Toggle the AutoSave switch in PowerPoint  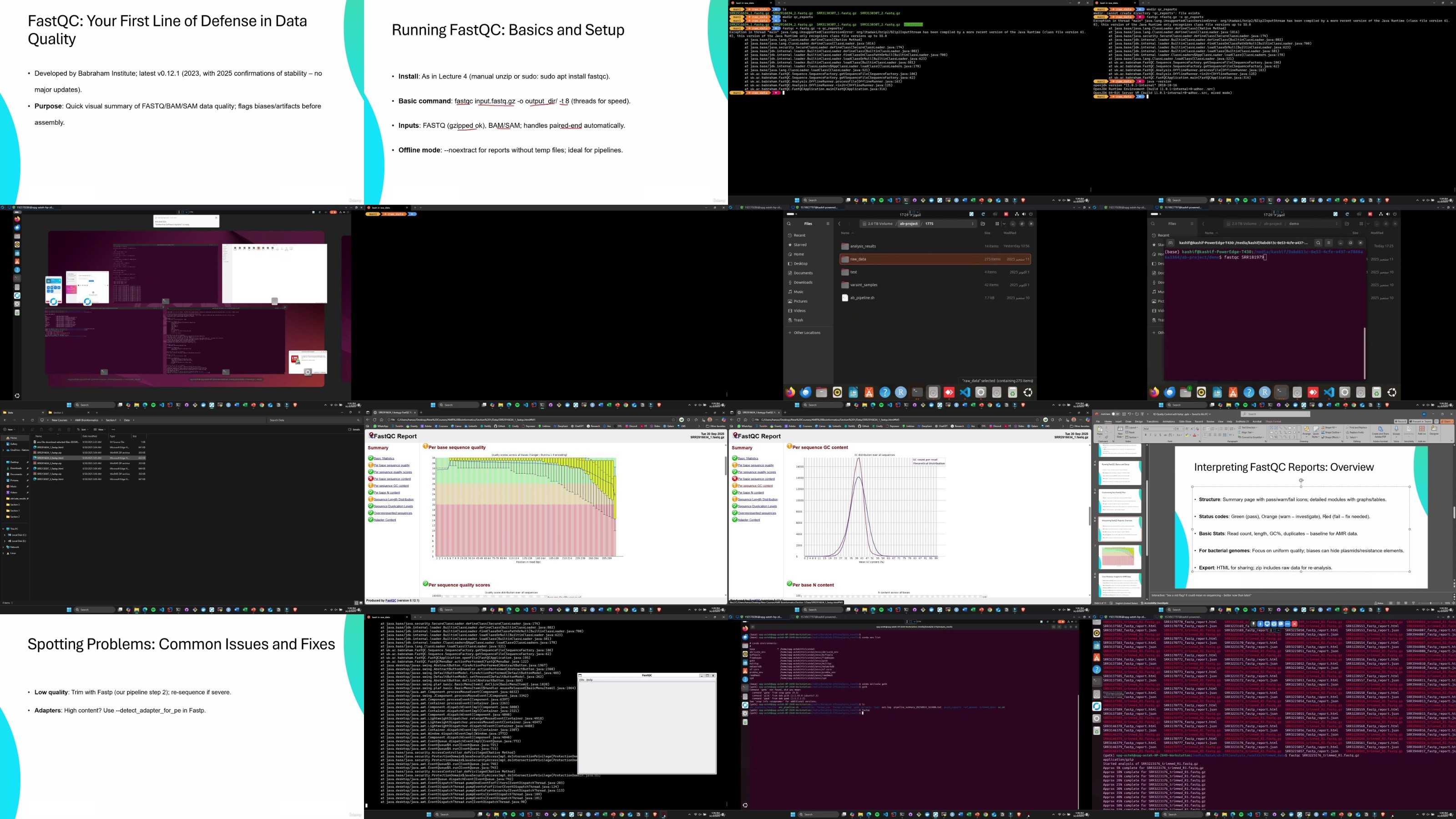[x=1116, y=415]
